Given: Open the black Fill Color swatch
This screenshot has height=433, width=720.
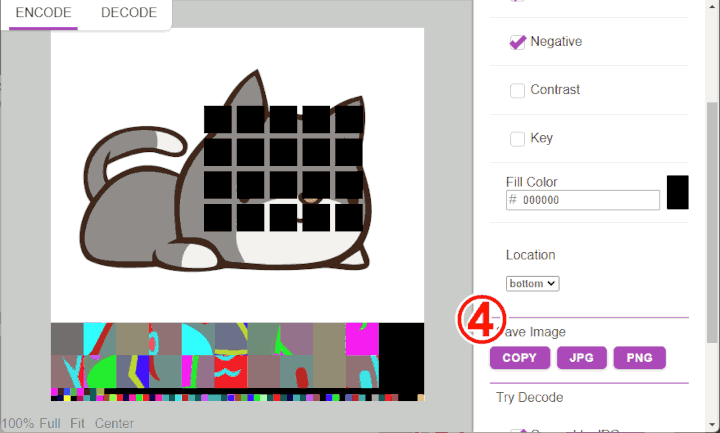Looking at the screenshot, I should point(677,192).
